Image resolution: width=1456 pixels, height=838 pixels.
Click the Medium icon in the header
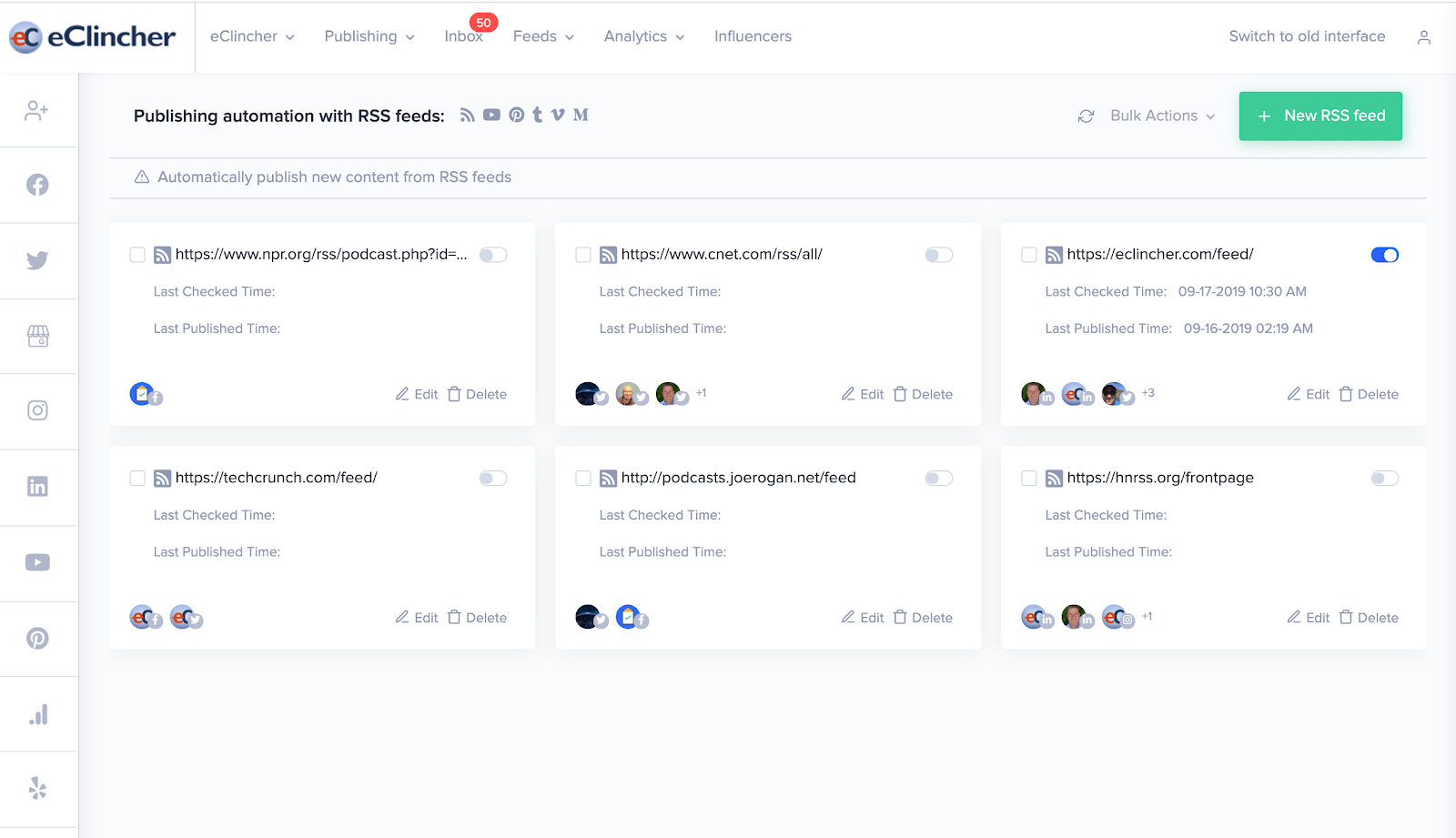pos(581,115)
